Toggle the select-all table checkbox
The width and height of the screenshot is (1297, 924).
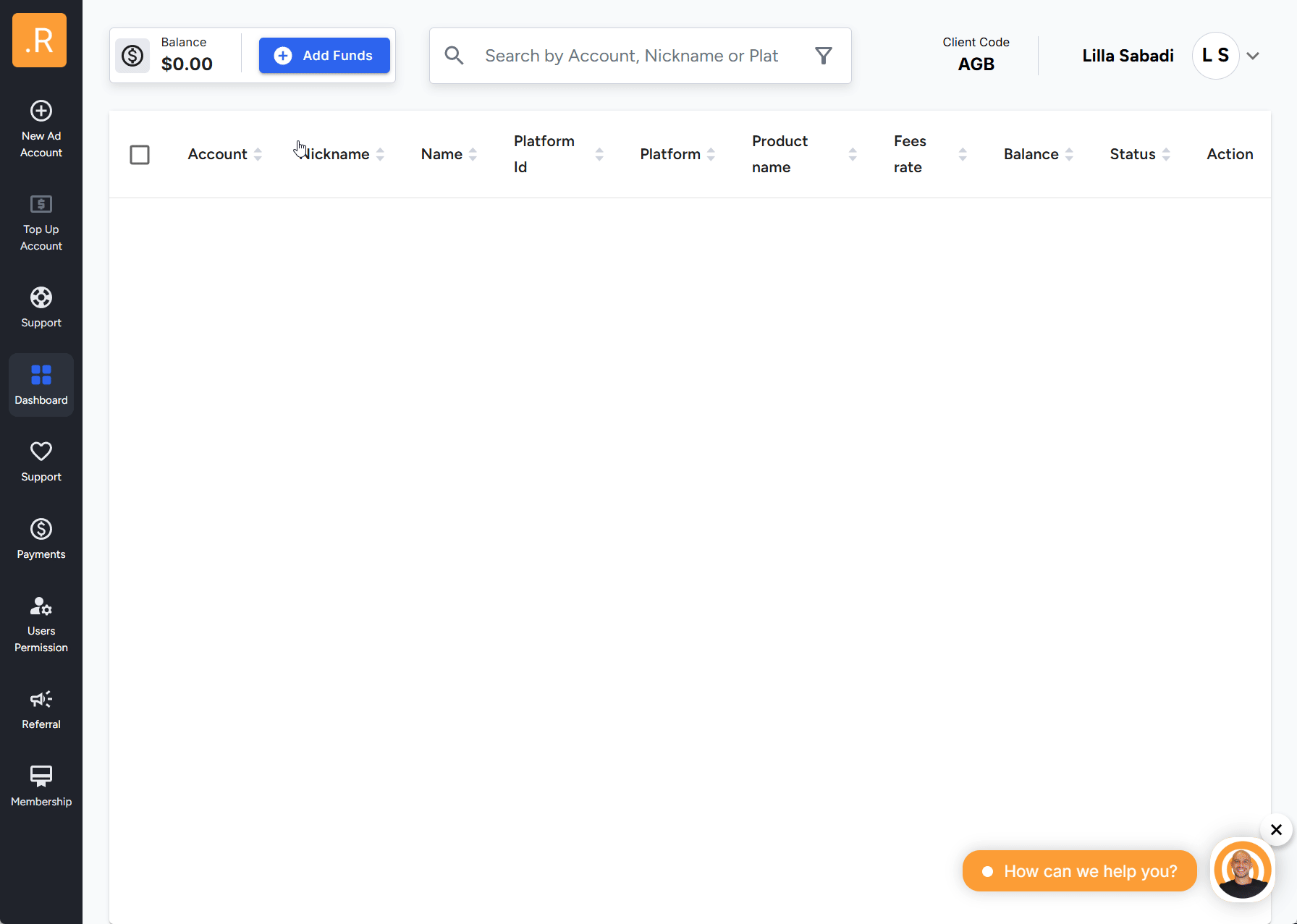click(140, 155)
